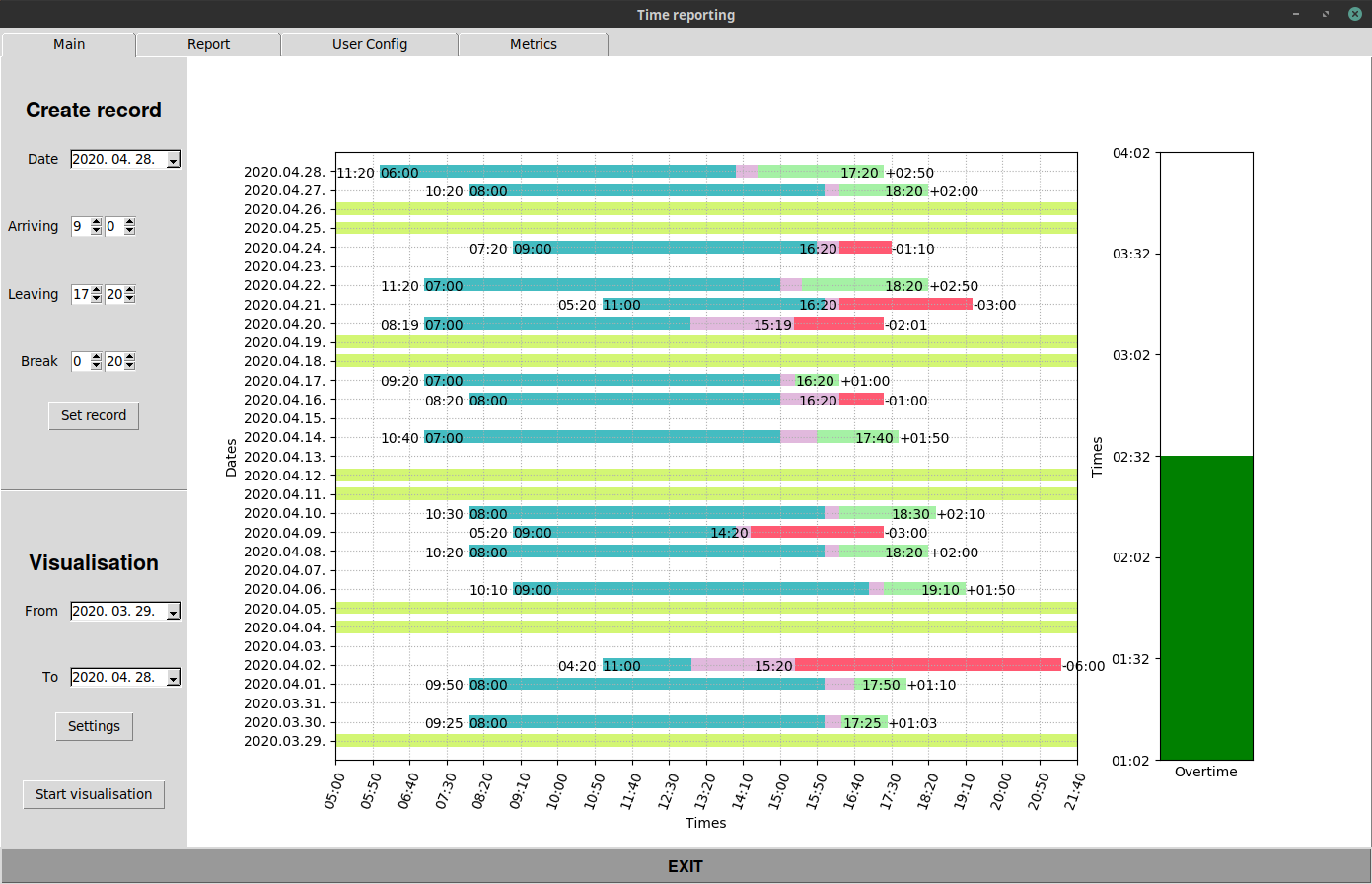Image resolution: width=1372 pixels, height=884 pixels.
Task: Click the Set record button
Action: (x=94, y=415)
